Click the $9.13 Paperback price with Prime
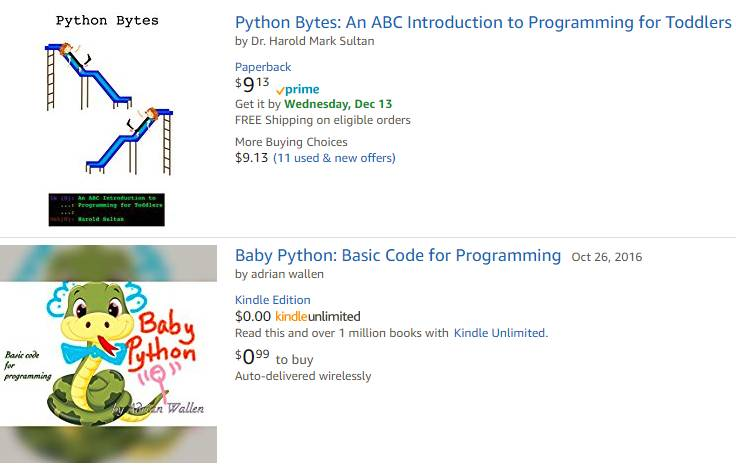This screenshot has height=467, width=736. pos(252,86)
